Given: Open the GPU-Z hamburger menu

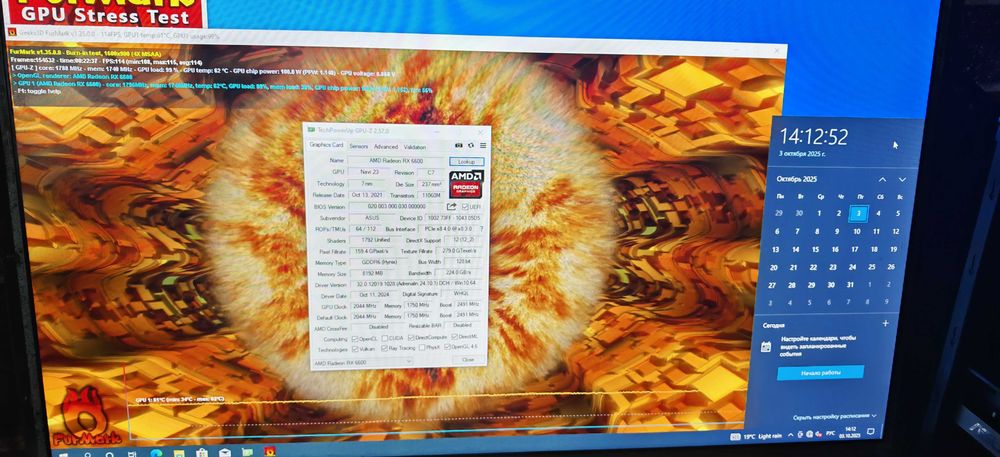Looking at the screenshot, I should [x=483, y=145].
